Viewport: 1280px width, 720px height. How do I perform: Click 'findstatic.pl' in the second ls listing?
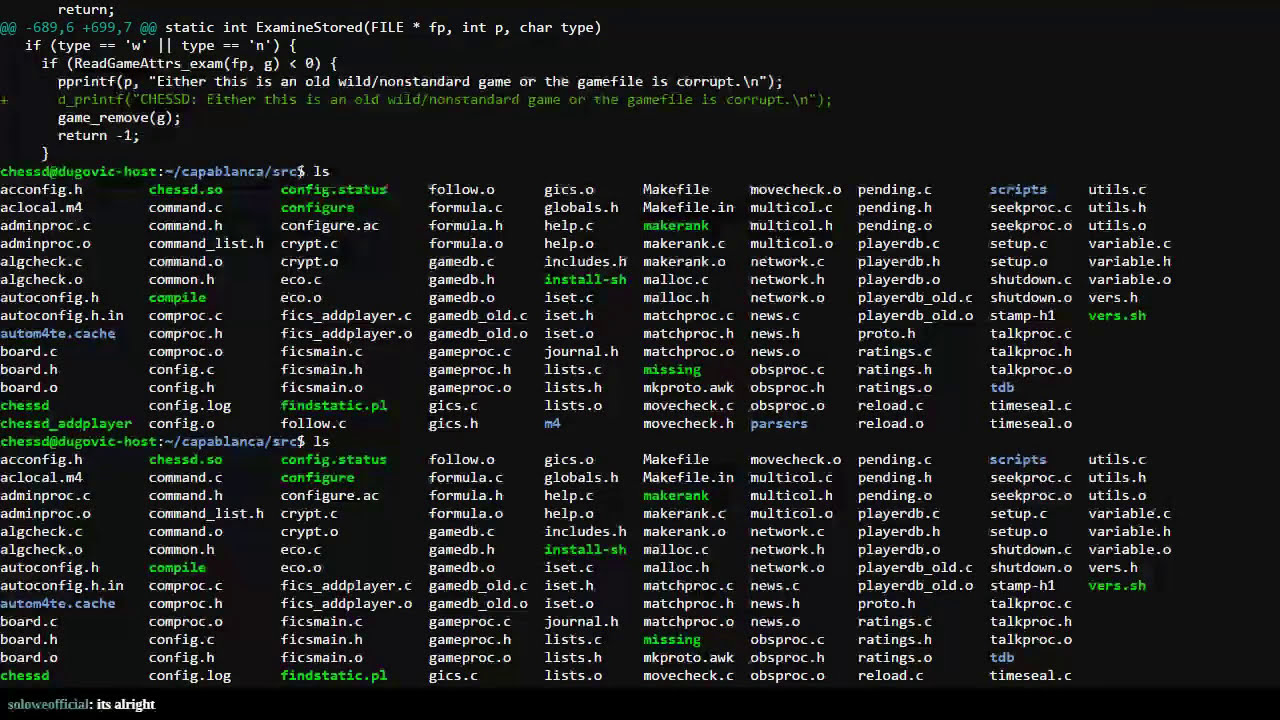[333, 675]
